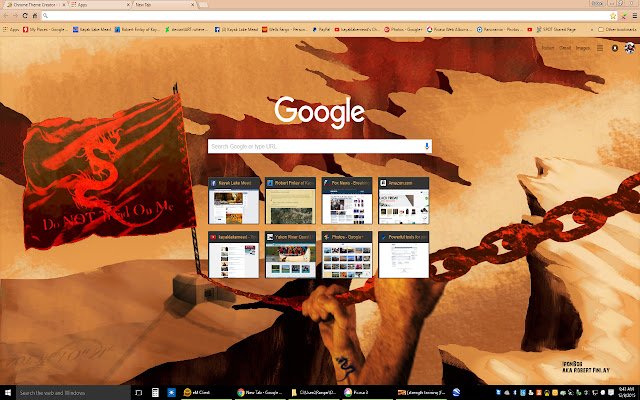Open the SPOT Shared Page bookmark

click(x=556, y=29)
